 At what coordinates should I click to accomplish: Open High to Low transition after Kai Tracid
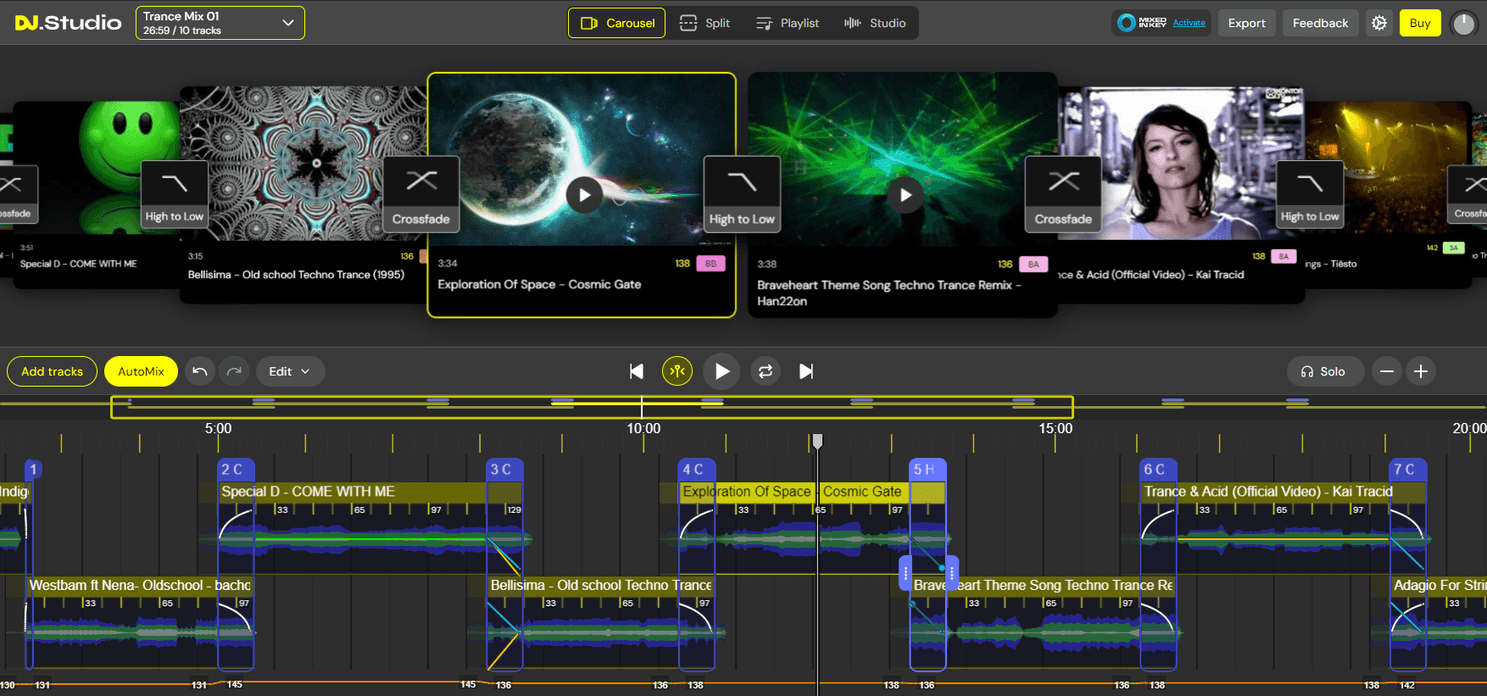pyautogui.click(x=1310, y=194)
